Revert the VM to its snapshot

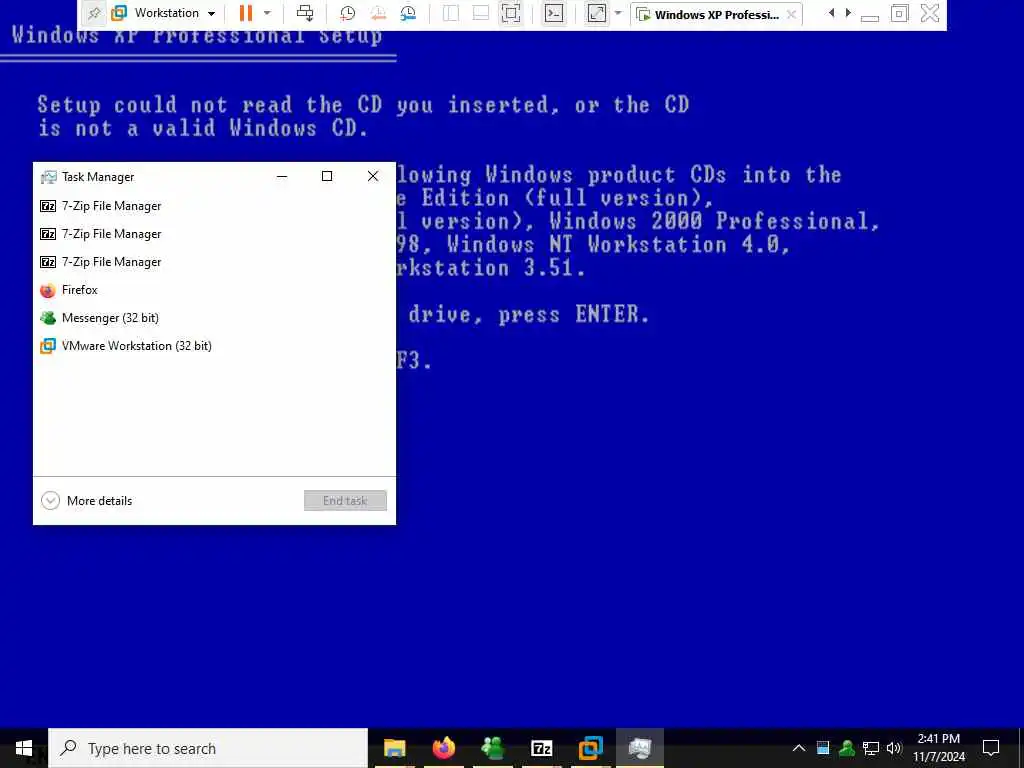point(377,13)
